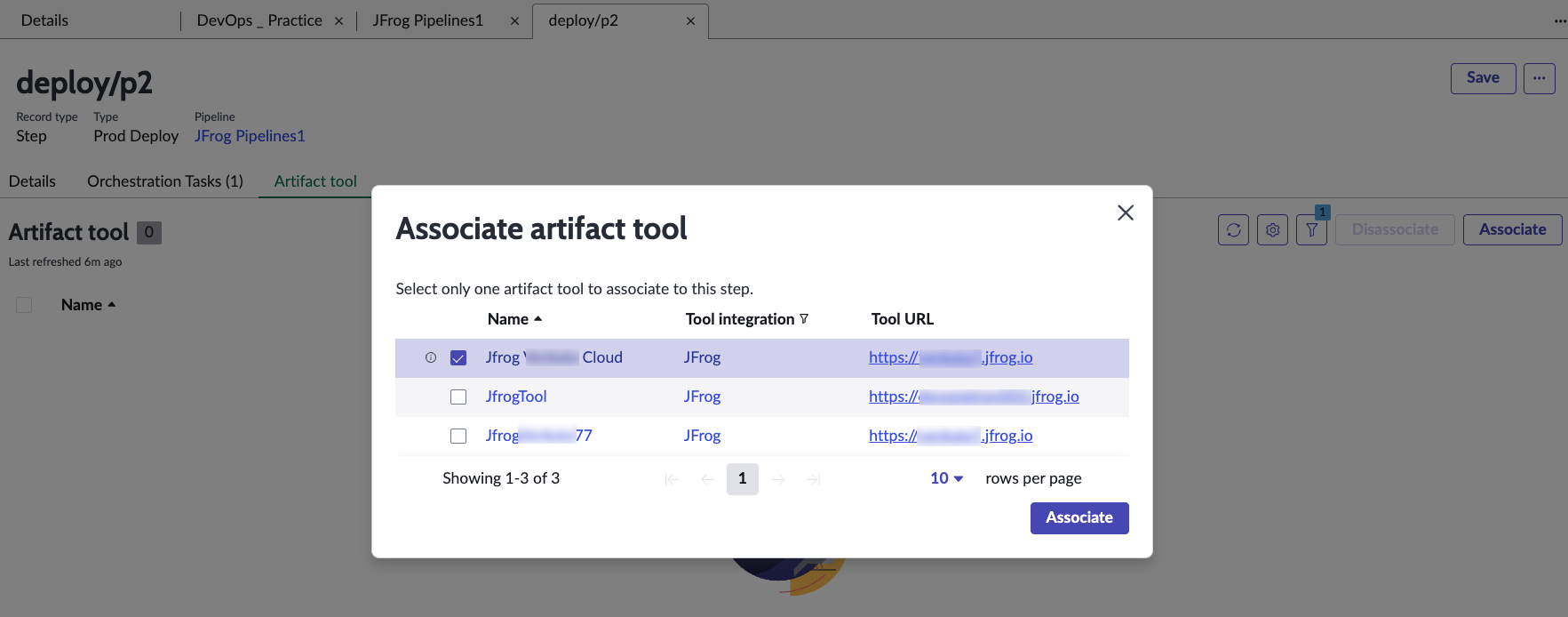Open the first row's jfrog.io URL
The height and width of the screenshot is (617, 1568).
951,357
